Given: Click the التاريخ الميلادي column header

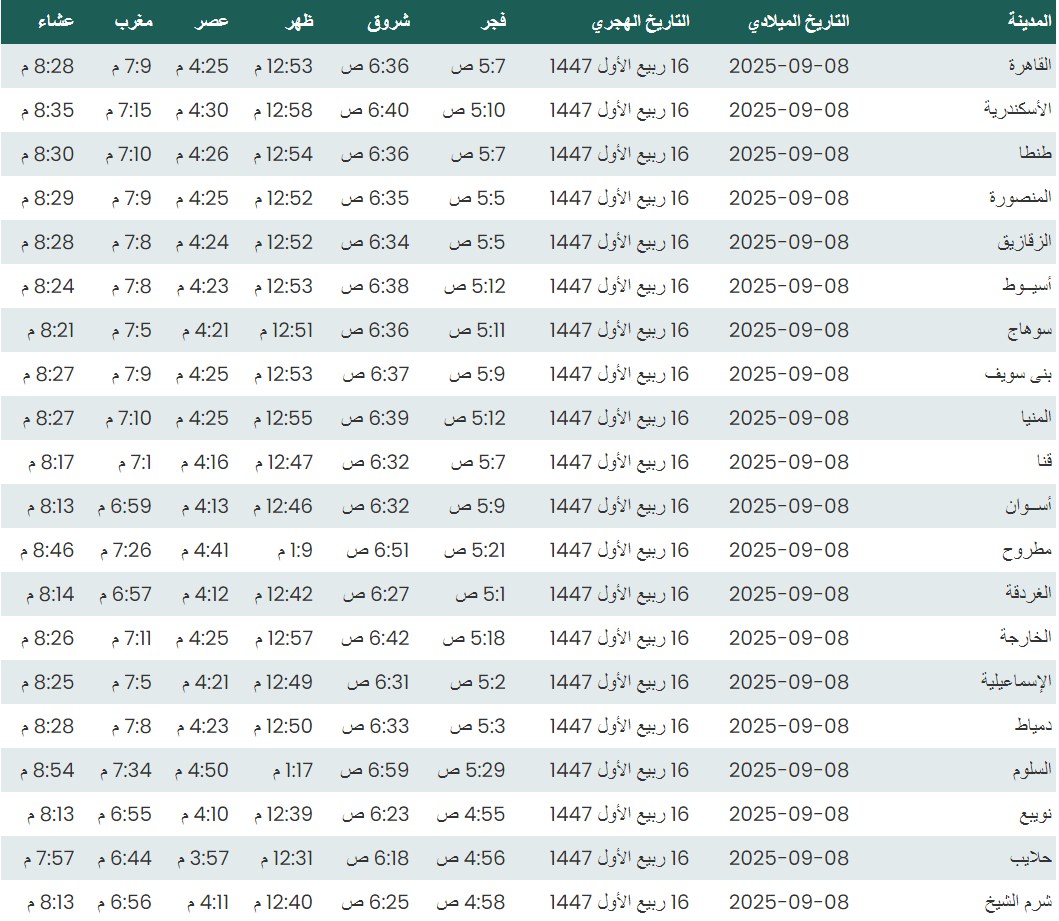Looking at the screenshot, I should [799, 21].
